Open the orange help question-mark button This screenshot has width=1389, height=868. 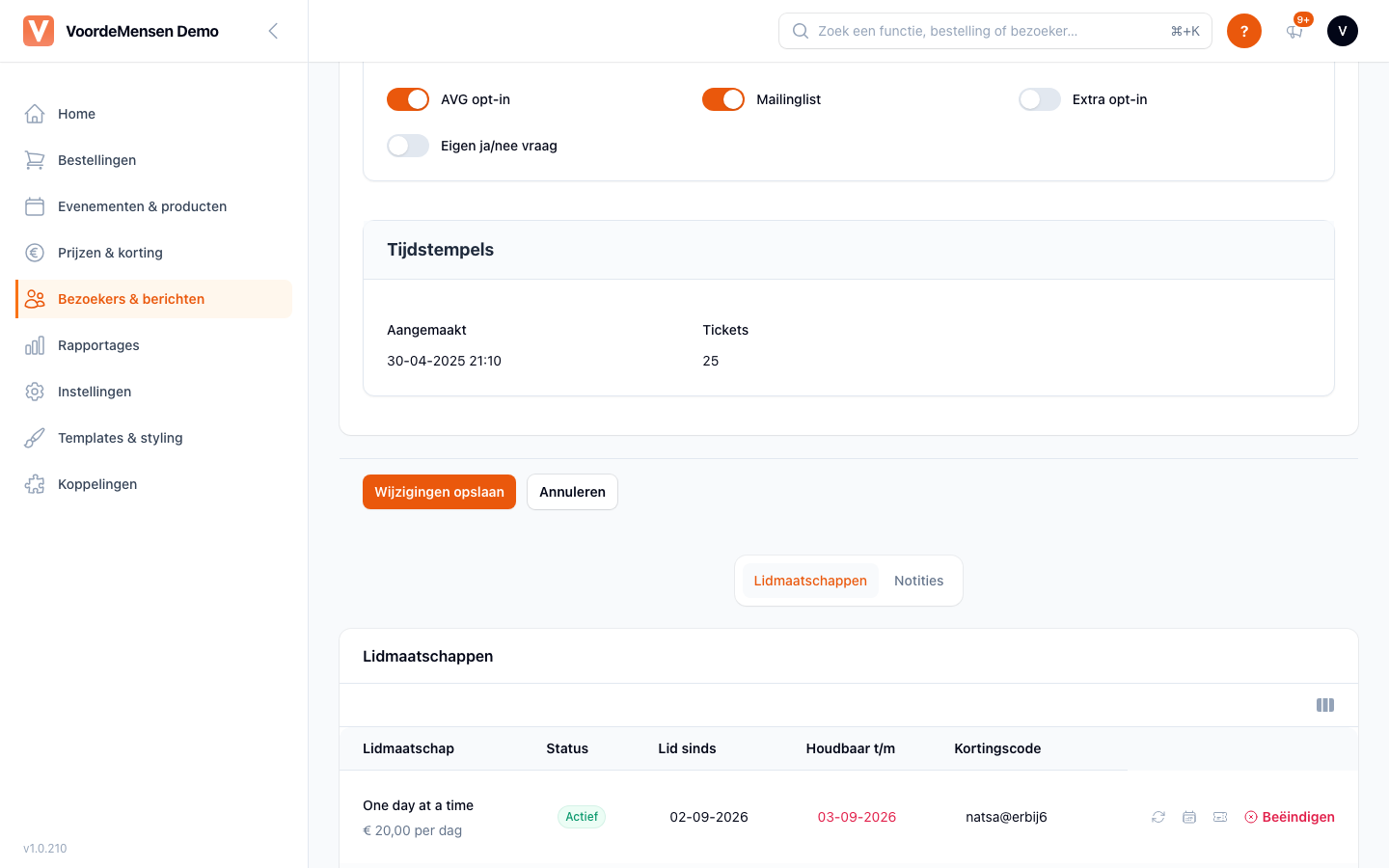tap(1244, 31)
